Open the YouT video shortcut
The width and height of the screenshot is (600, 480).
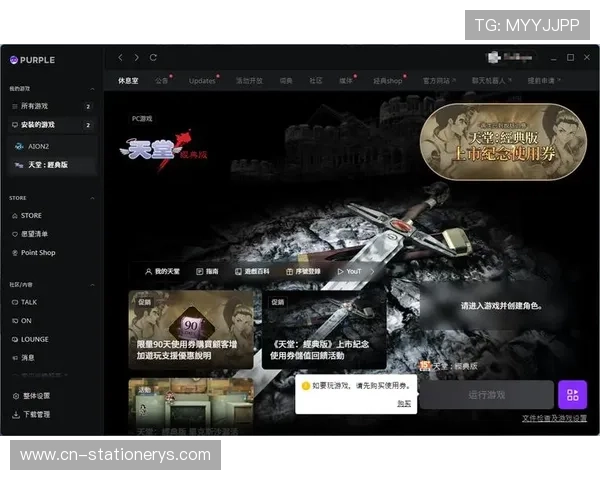[349, 271]
